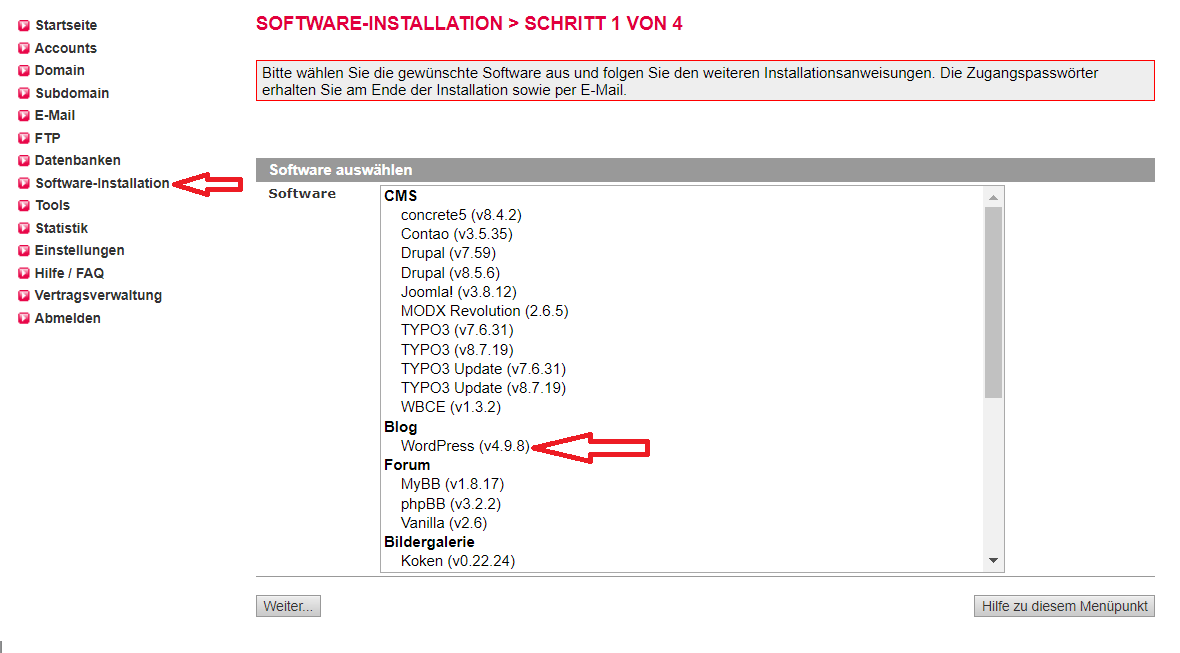Screen dimensions: 1180x653
Task: Click the Blog group heading
Action: pos(400,427)
